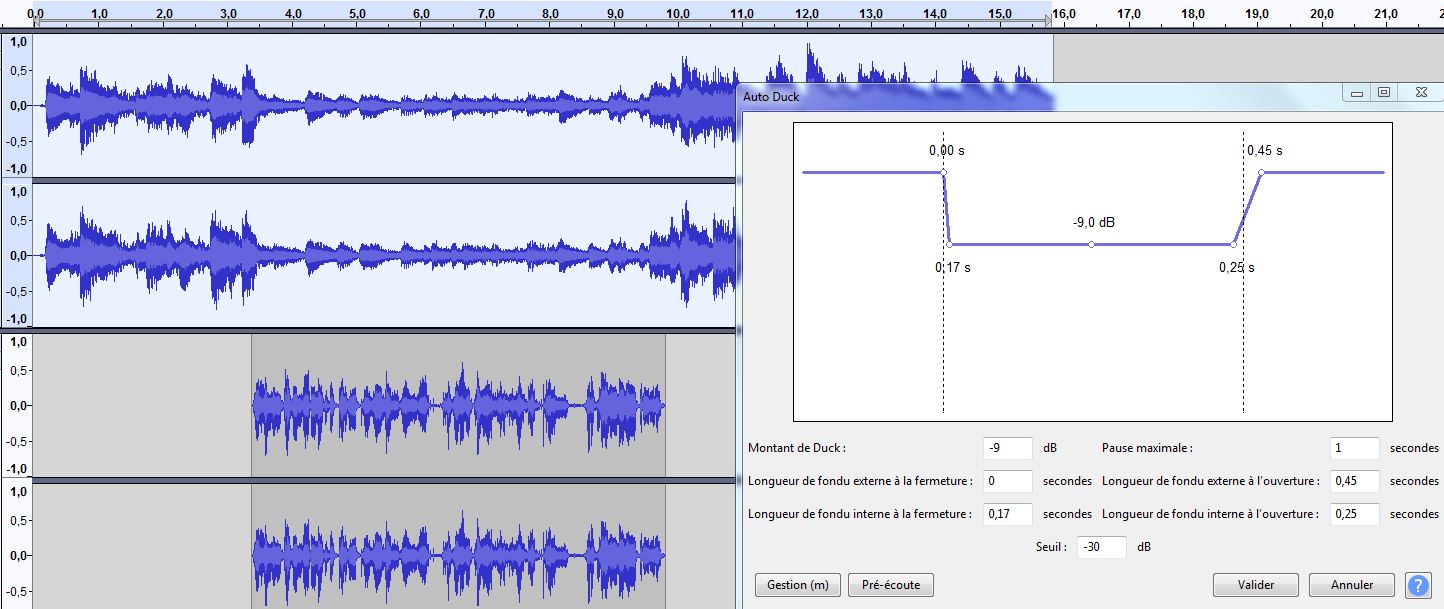Click the Longueur de fondu interne à la fermeture field
The width and height of the screenshot is (1444, 609).
coord(1007,514)
